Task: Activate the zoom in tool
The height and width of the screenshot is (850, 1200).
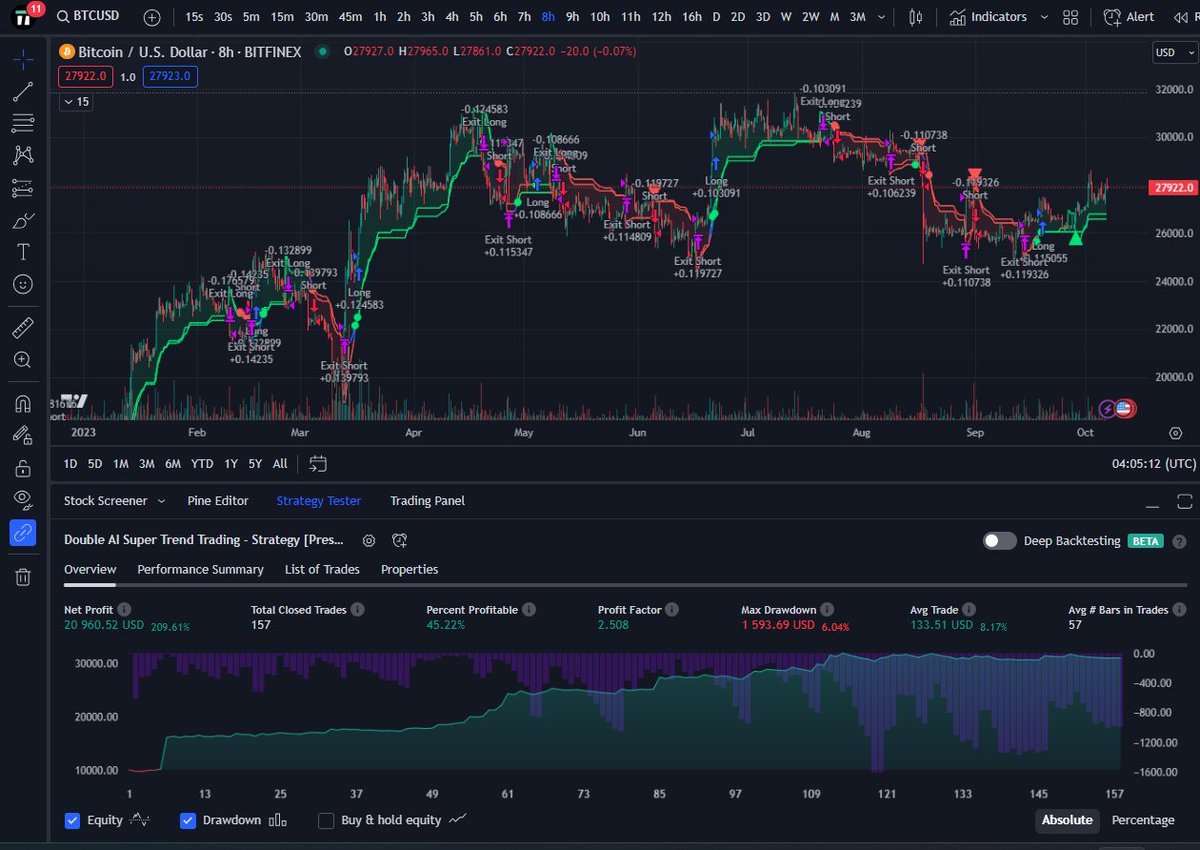Action: point(23,359)
